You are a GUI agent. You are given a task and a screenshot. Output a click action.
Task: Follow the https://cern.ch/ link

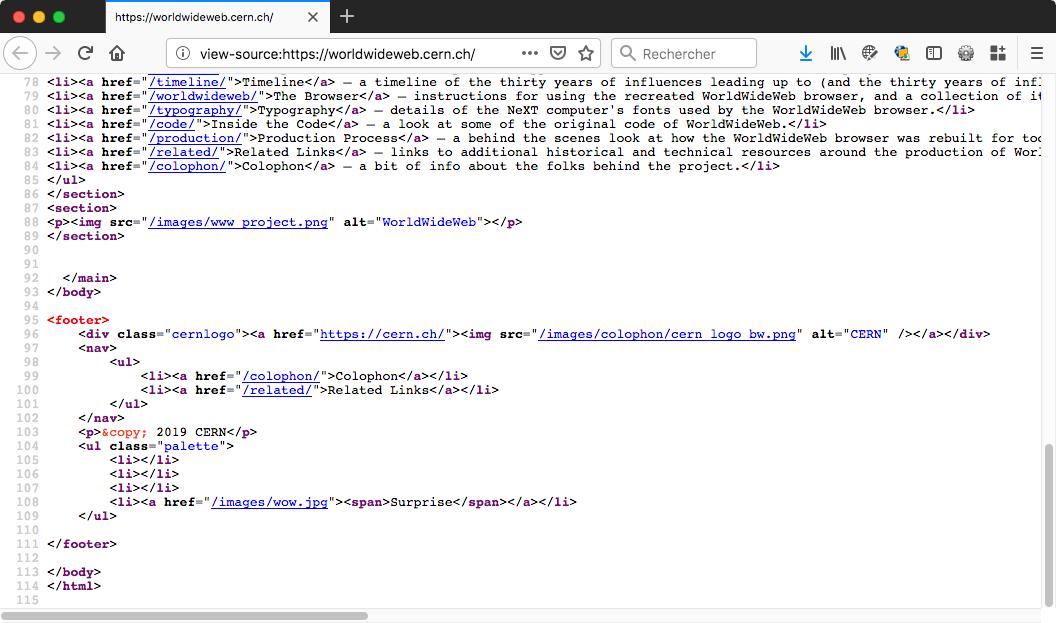pos(382,334)
